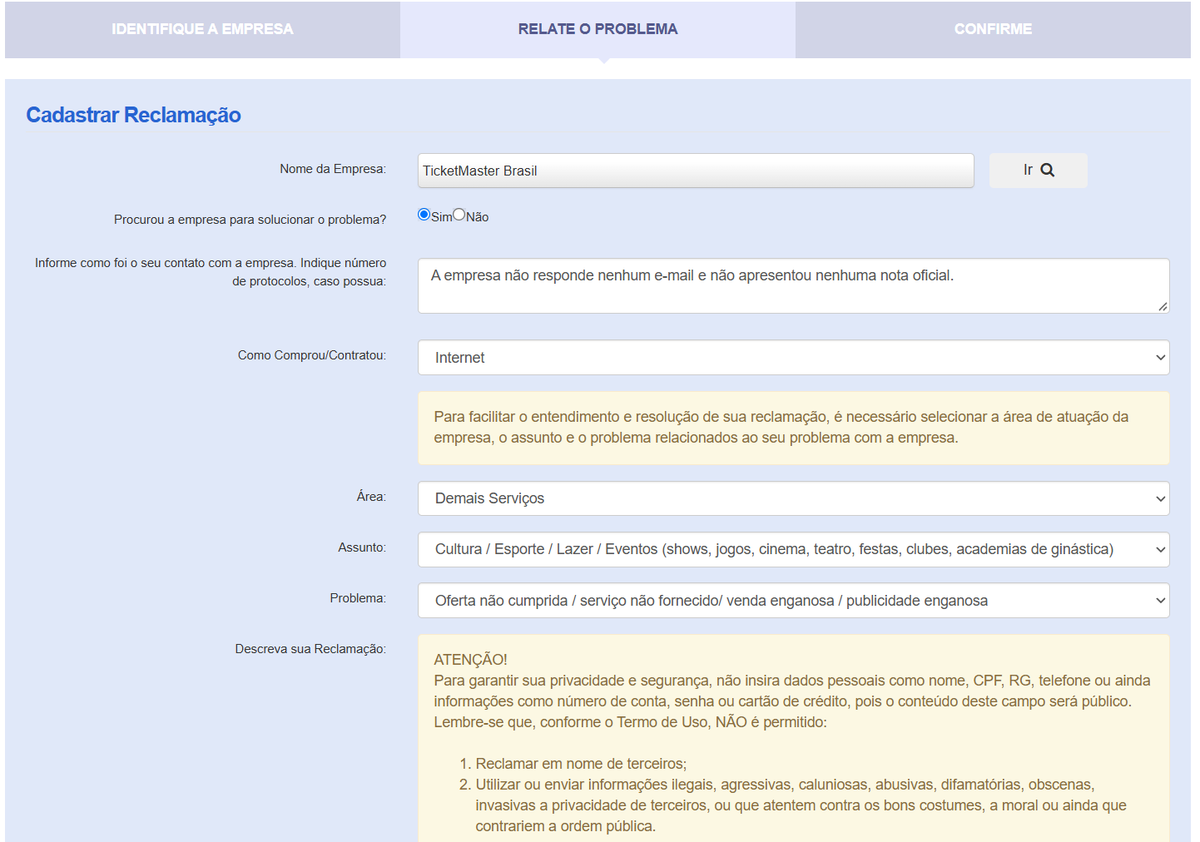Switch to the Identifique a Empresa step tab
This screenshot has width=1200, height=842.
203,29
